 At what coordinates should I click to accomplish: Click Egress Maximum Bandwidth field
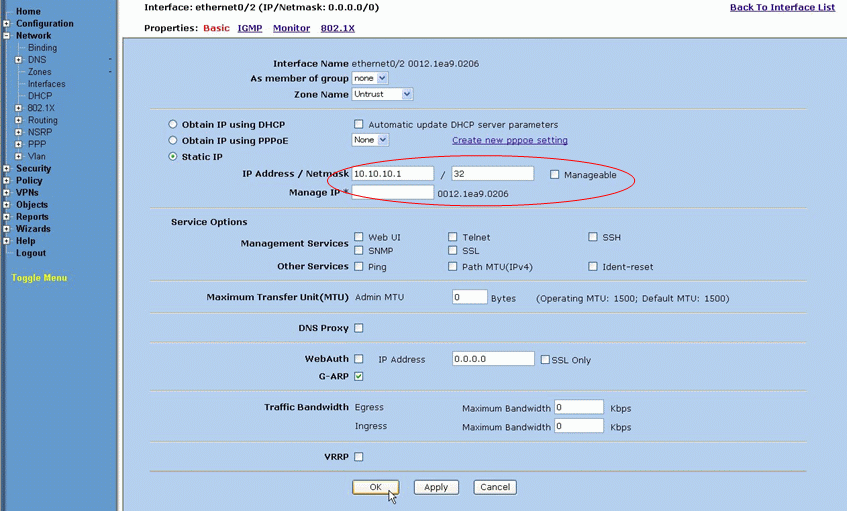pos(579,407)
